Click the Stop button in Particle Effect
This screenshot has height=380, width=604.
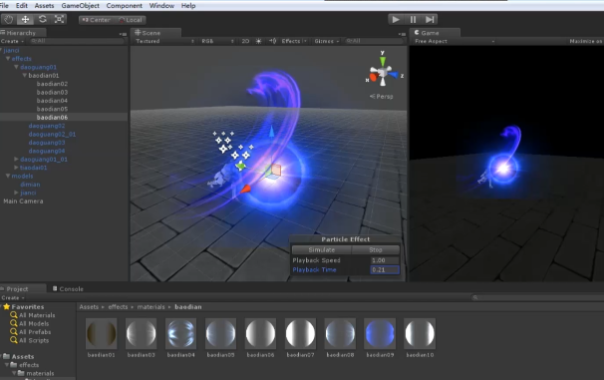click(376, 250)
